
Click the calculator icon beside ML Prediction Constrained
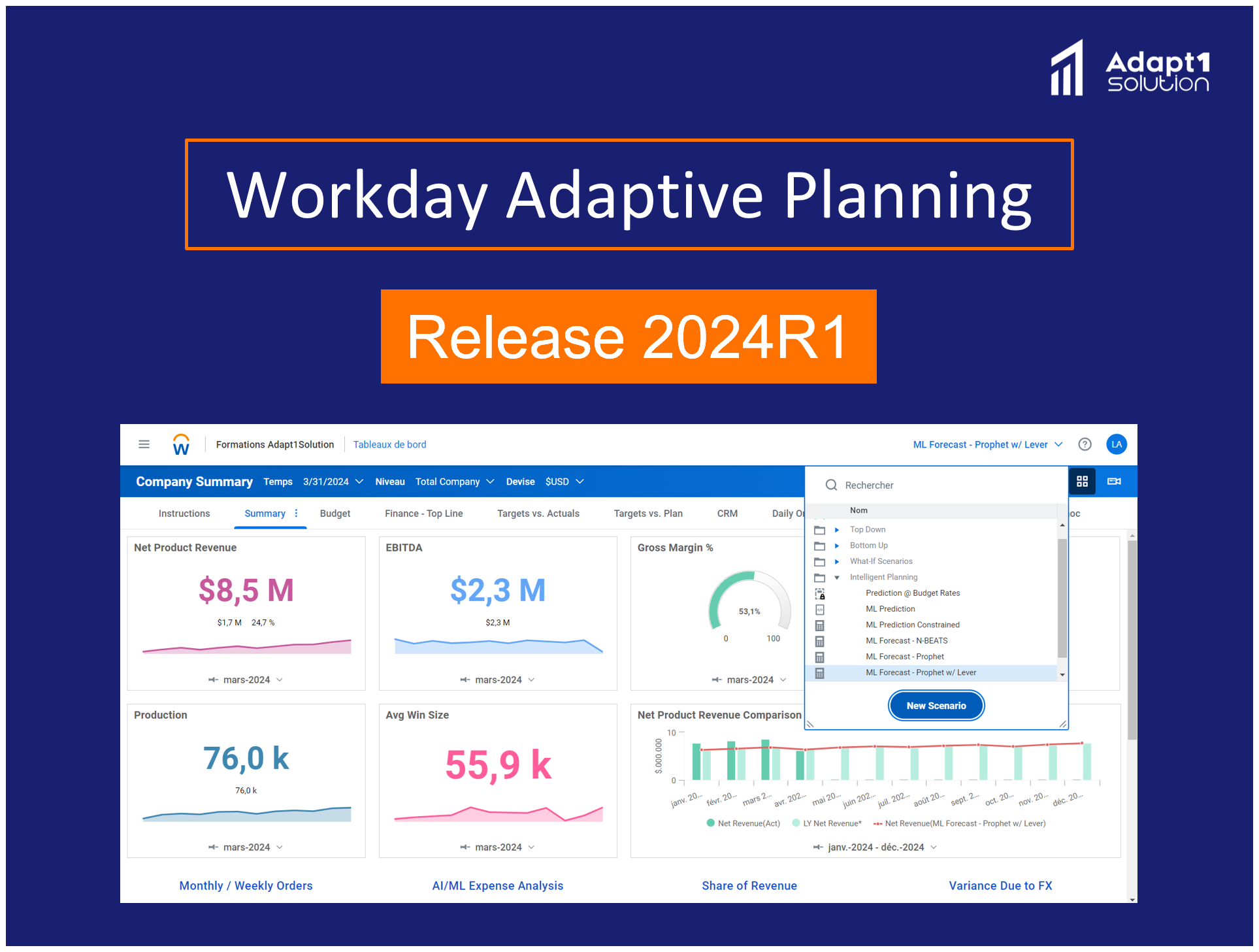click(819, 625)
